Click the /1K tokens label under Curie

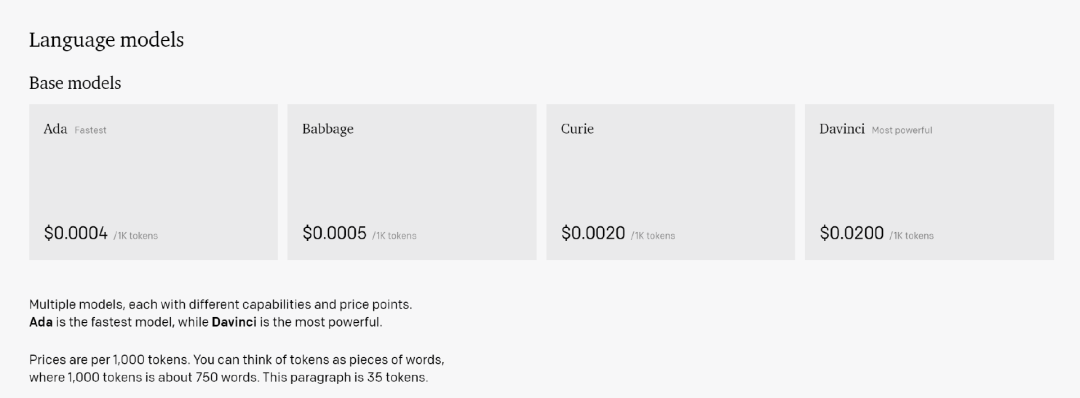pos(653,235)
